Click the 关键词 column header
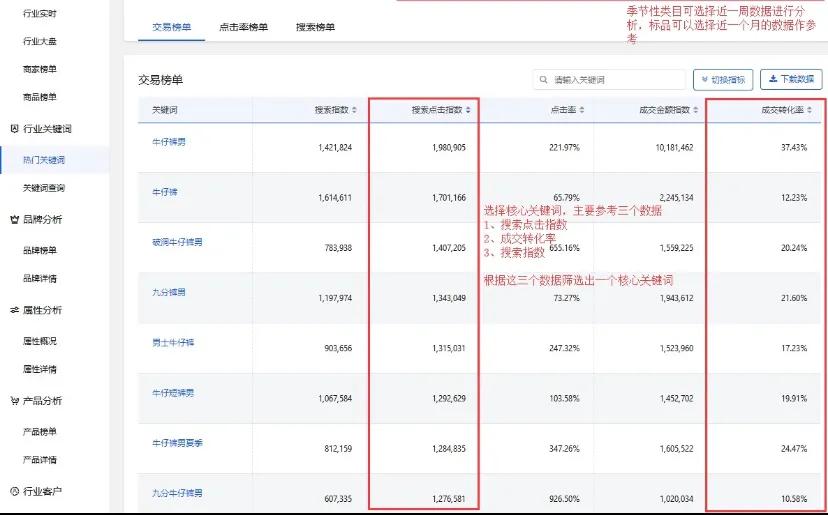828x515 pixels. 165,110
